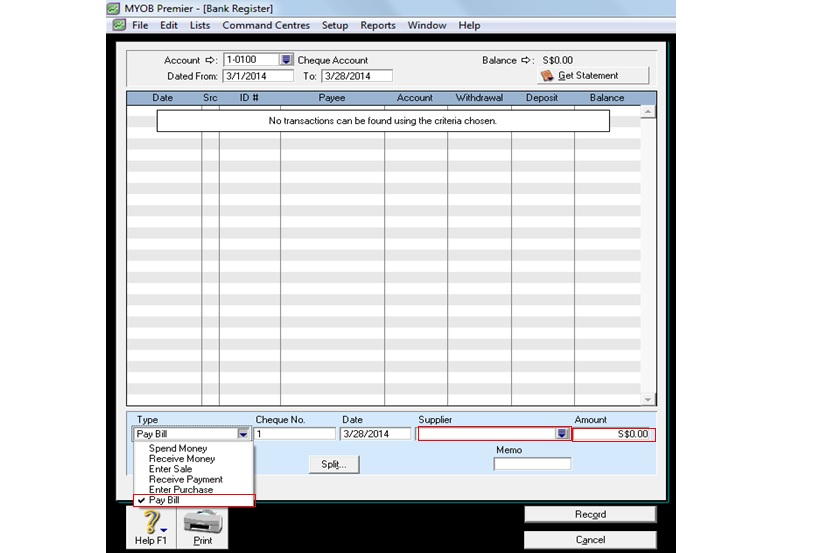Open the Lists menu
This screenshot has width=819, height=553.
tap(200, 25)
